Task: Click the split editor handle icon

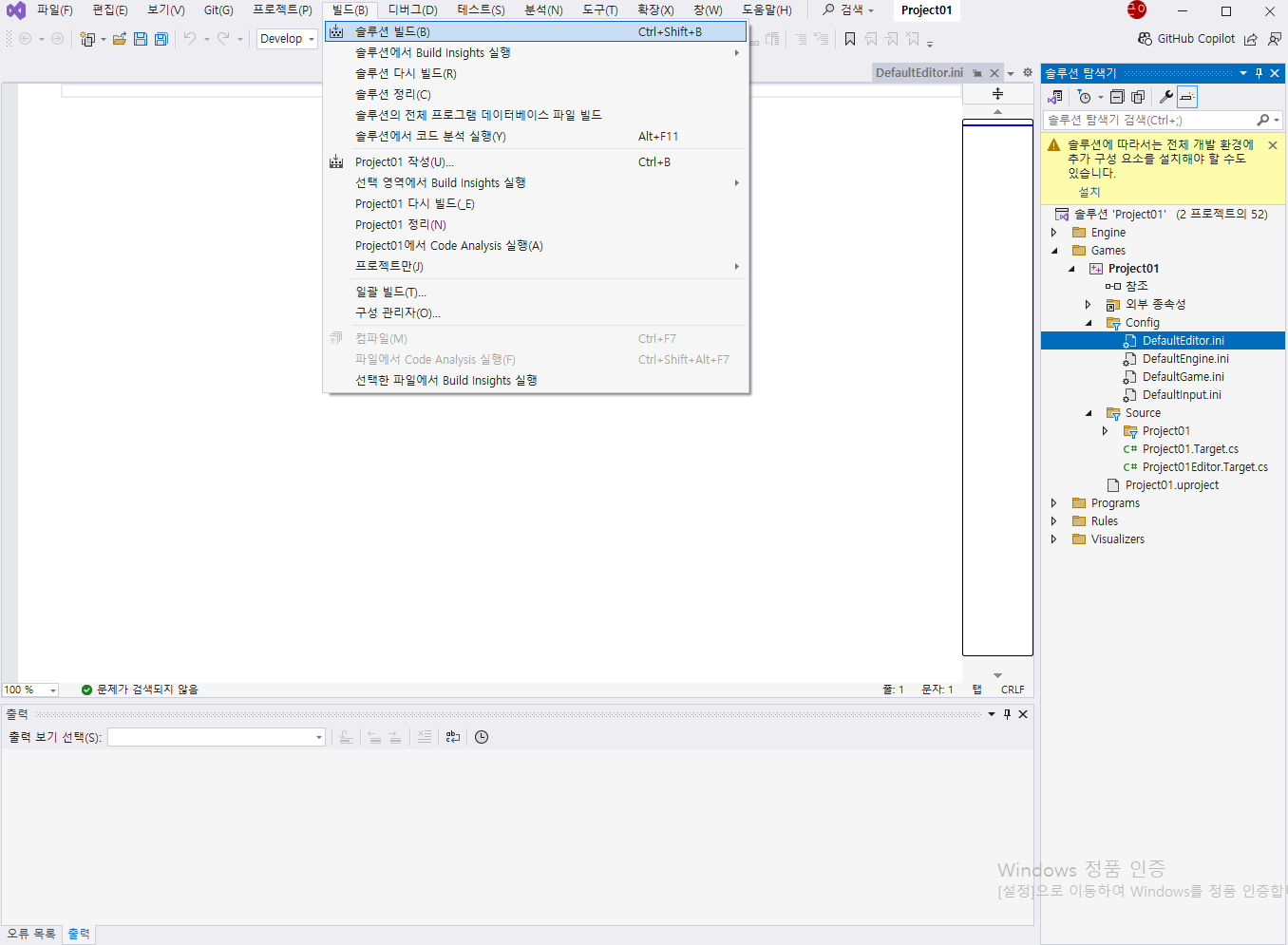Action: click(997, 93)
